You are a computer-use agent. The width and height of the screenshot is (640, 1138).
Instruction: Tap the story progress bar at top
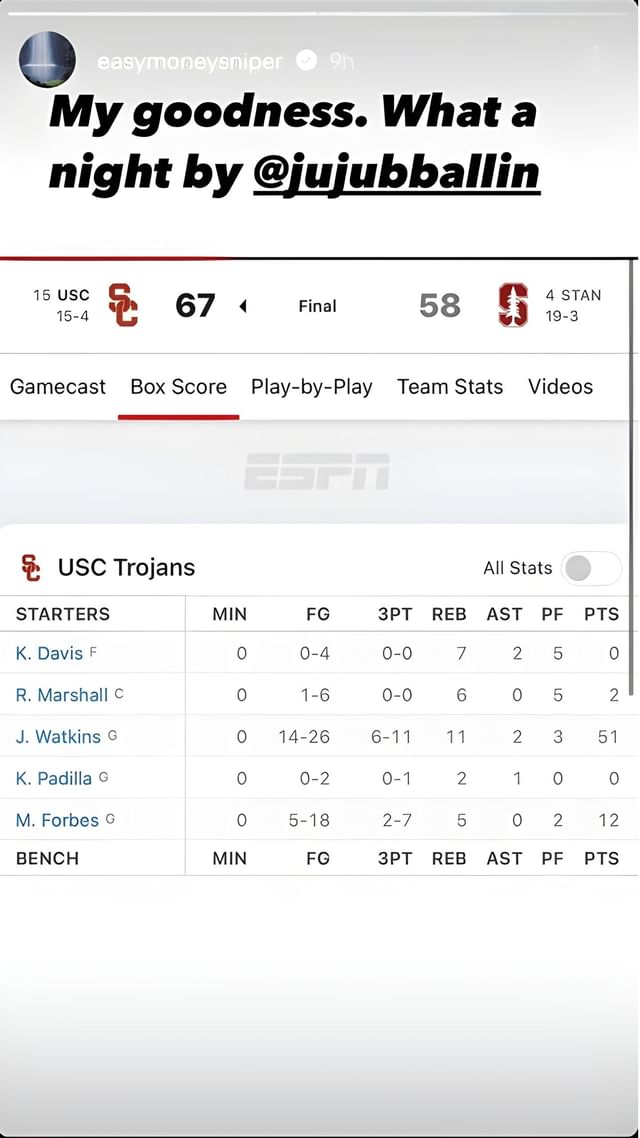[320, 12]
